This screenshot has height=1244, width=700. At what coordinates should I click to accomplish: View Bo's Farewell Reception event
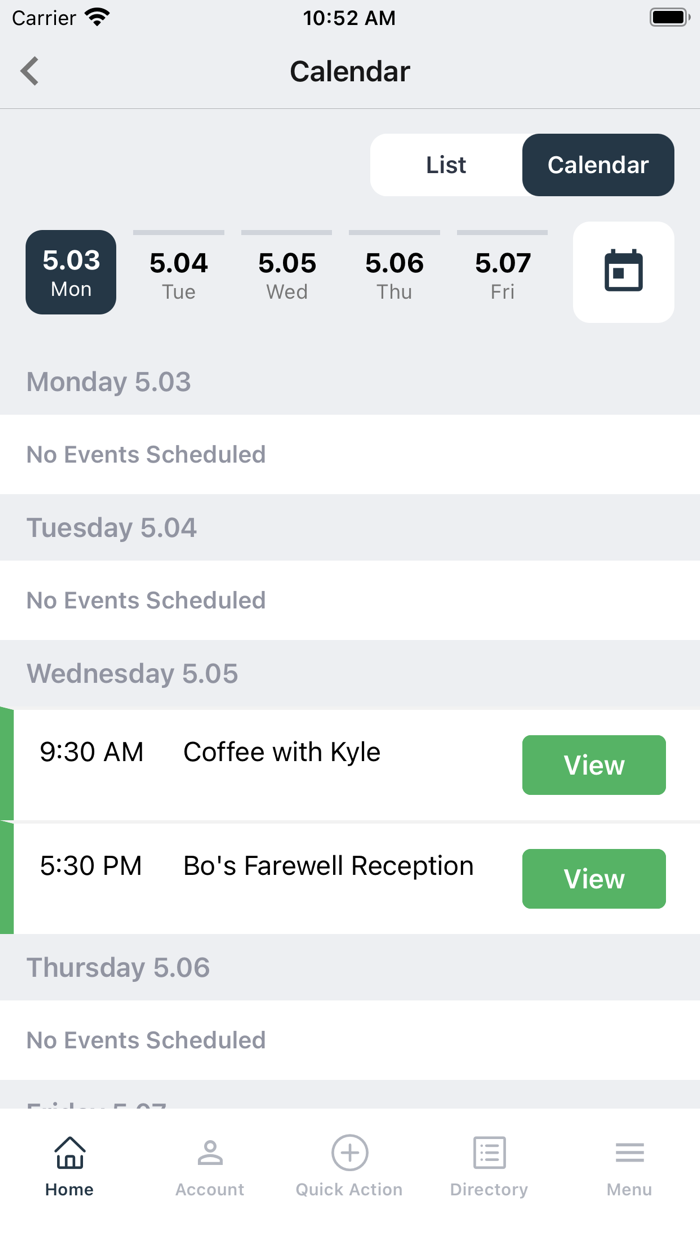point(594,879)
